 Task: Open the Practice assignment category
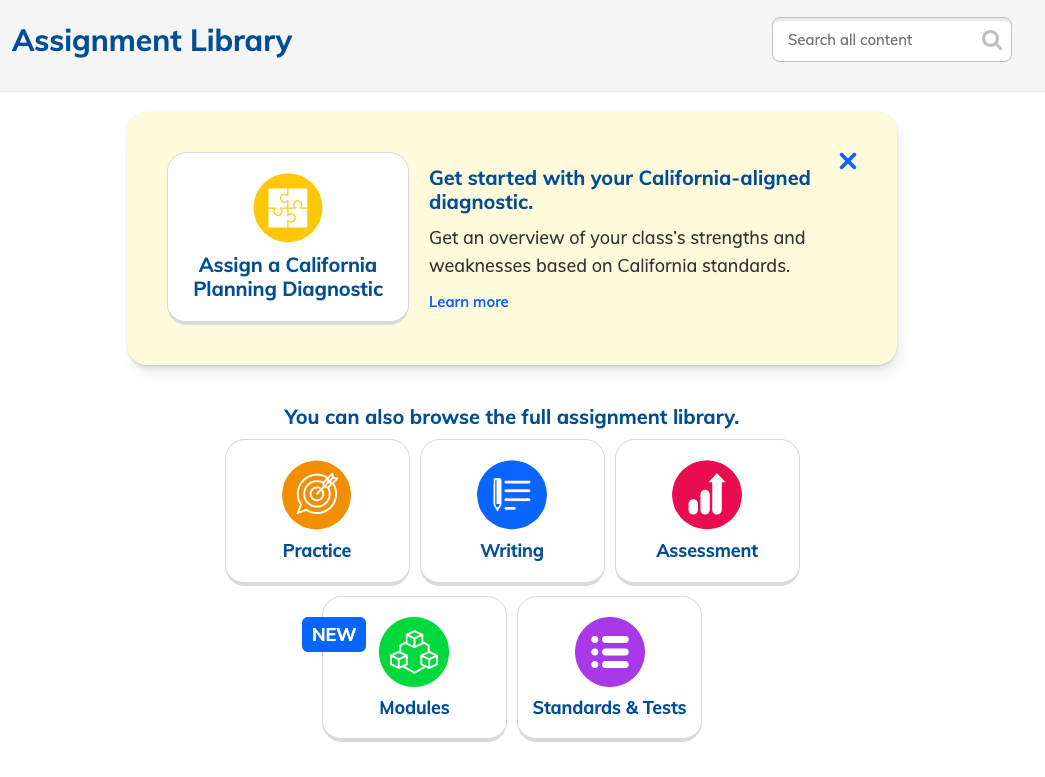tap(317, 511)
